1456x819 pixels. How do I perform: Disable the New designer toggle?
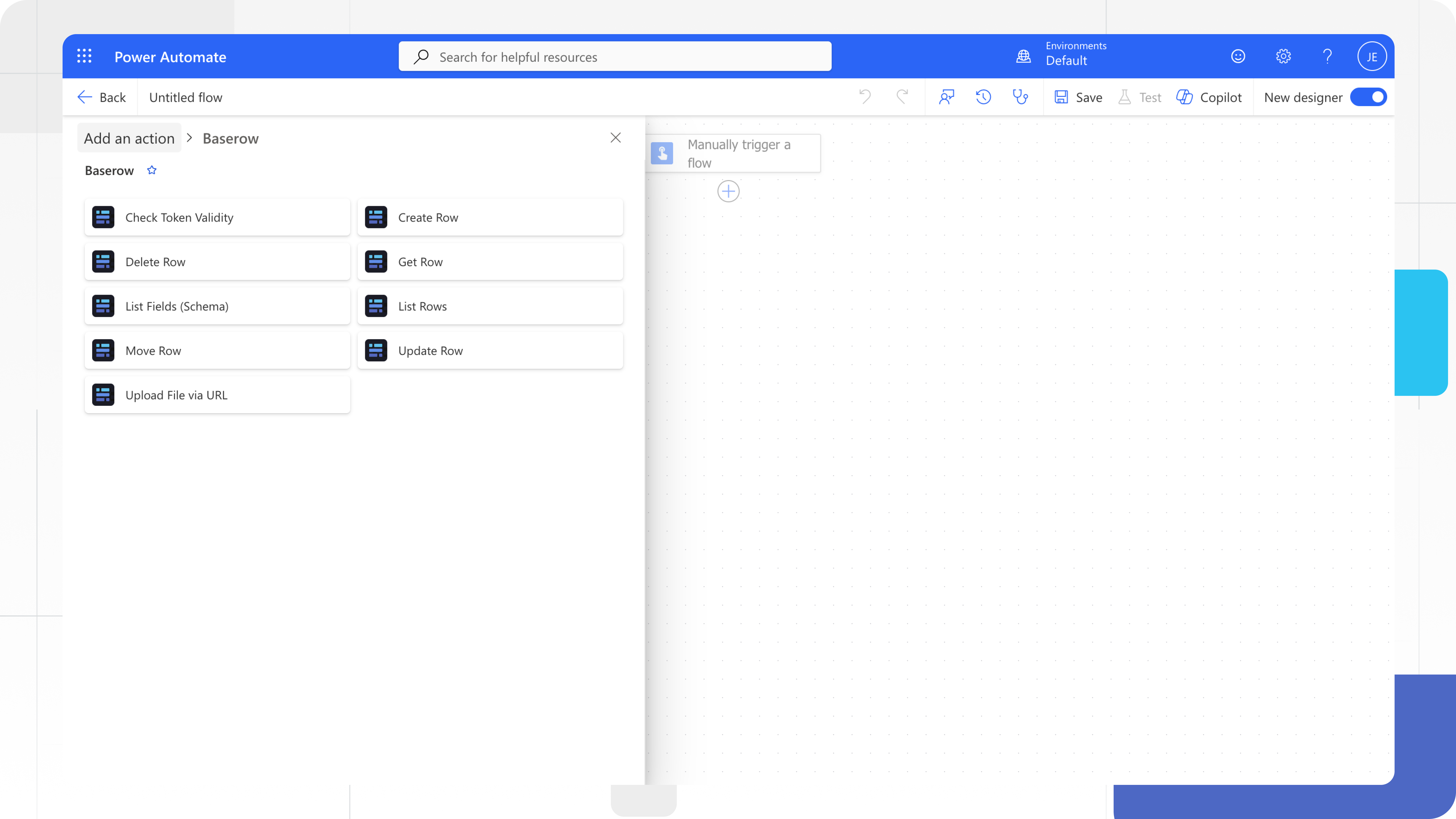coord(1368,97)
